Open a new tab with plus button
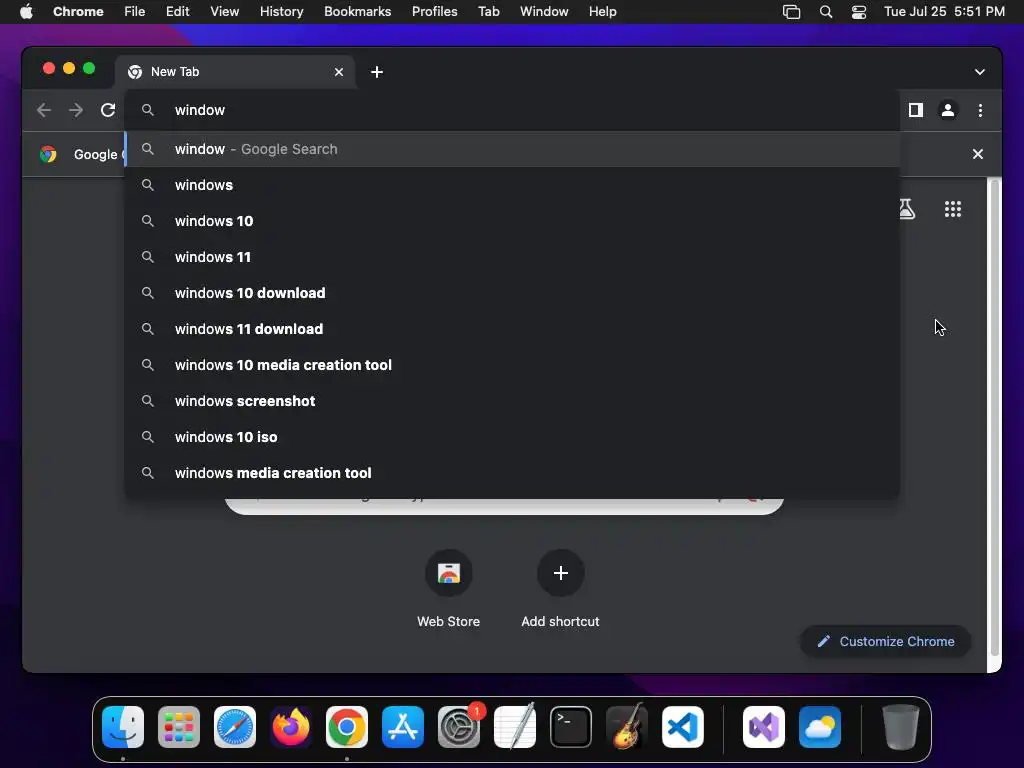1024x768 pixels. point(377,72)
